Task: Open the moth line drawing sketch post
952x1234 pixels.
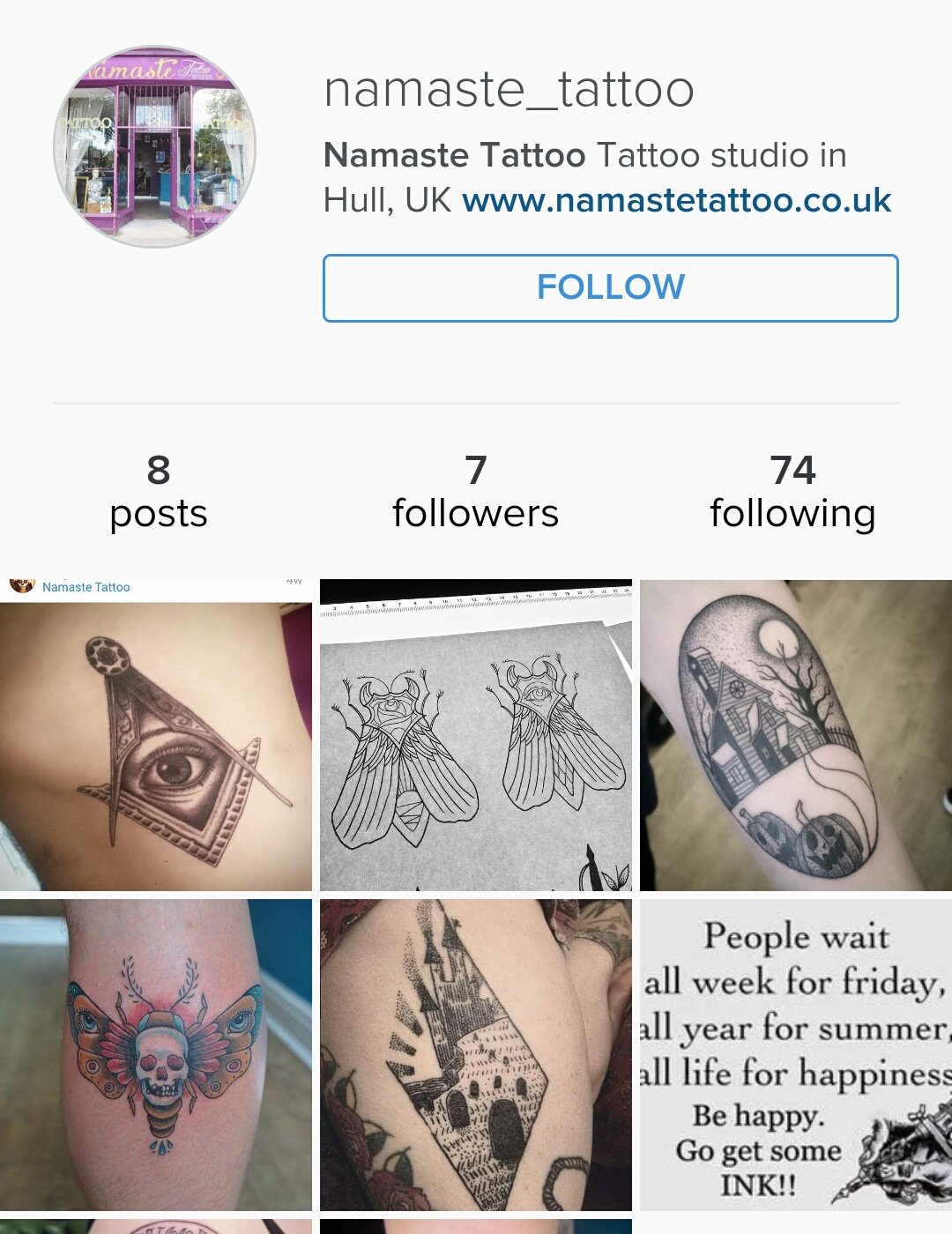Action: (x=476, y=735)
